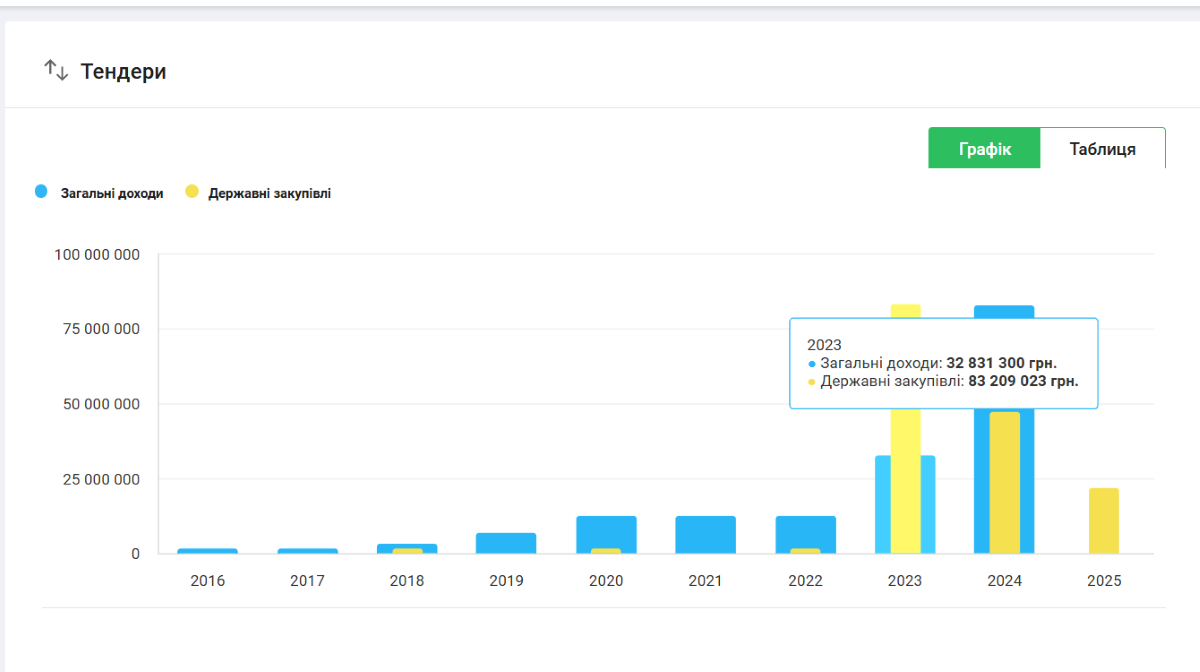This screenshot has height=672, width=1200.
Task: Select the blue bar for 2016
Action: pyautogui.click(x=208, y=550)
